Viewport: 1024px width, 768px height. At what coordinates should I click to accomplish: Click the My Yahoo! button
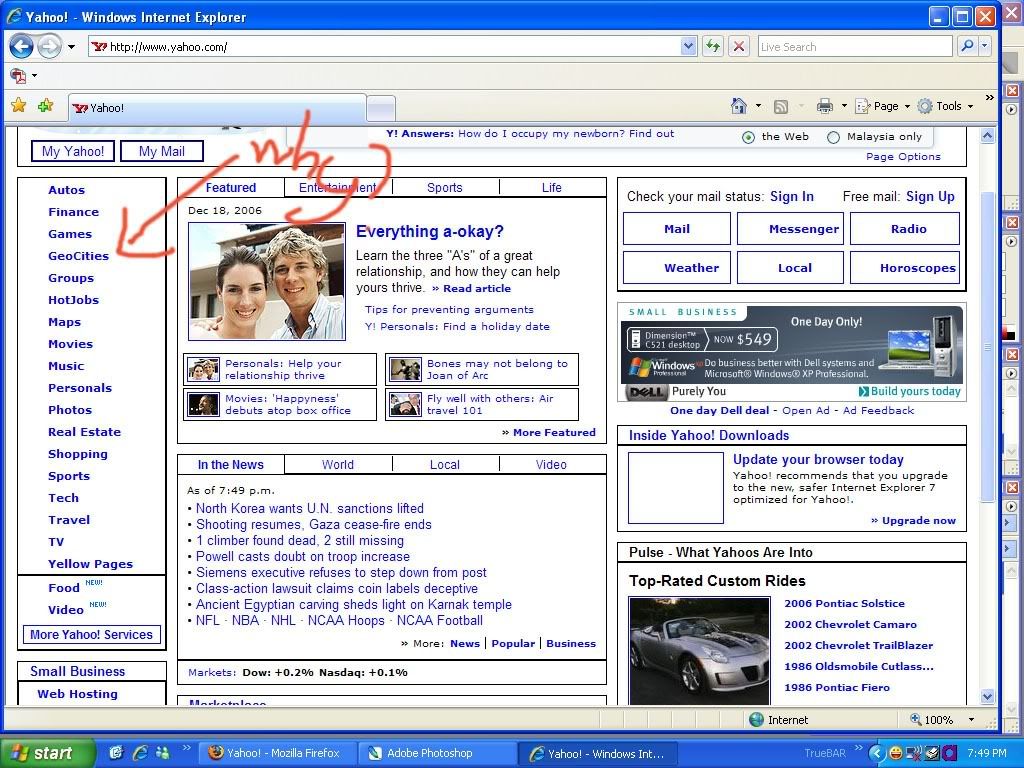(73, 152)
